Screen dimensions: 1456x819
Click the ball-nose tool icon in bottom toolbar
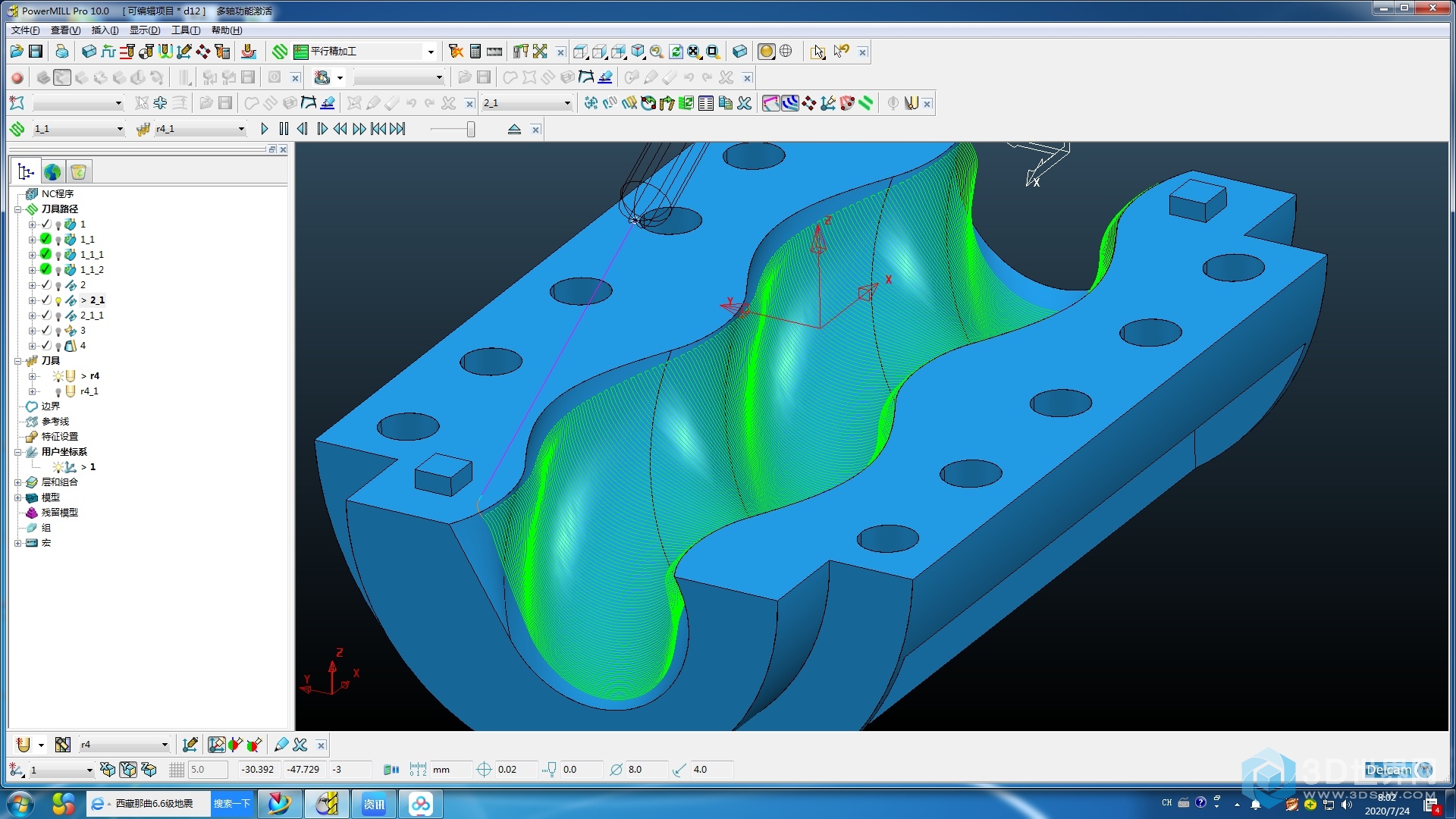pyautogui.click(x=23, y=745)
